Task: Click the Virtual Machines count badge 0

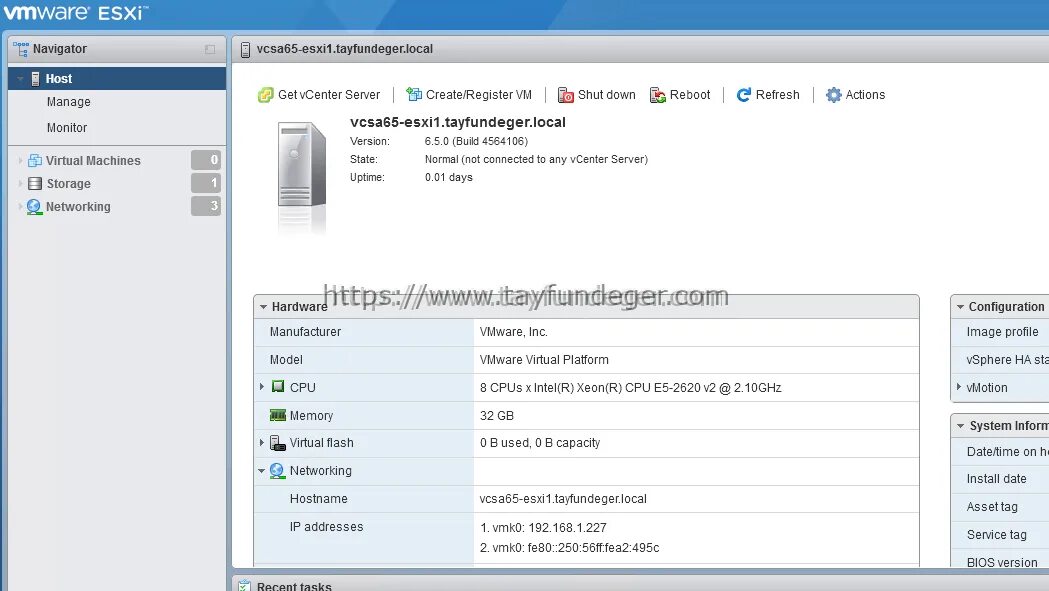Action: (205, 160)
